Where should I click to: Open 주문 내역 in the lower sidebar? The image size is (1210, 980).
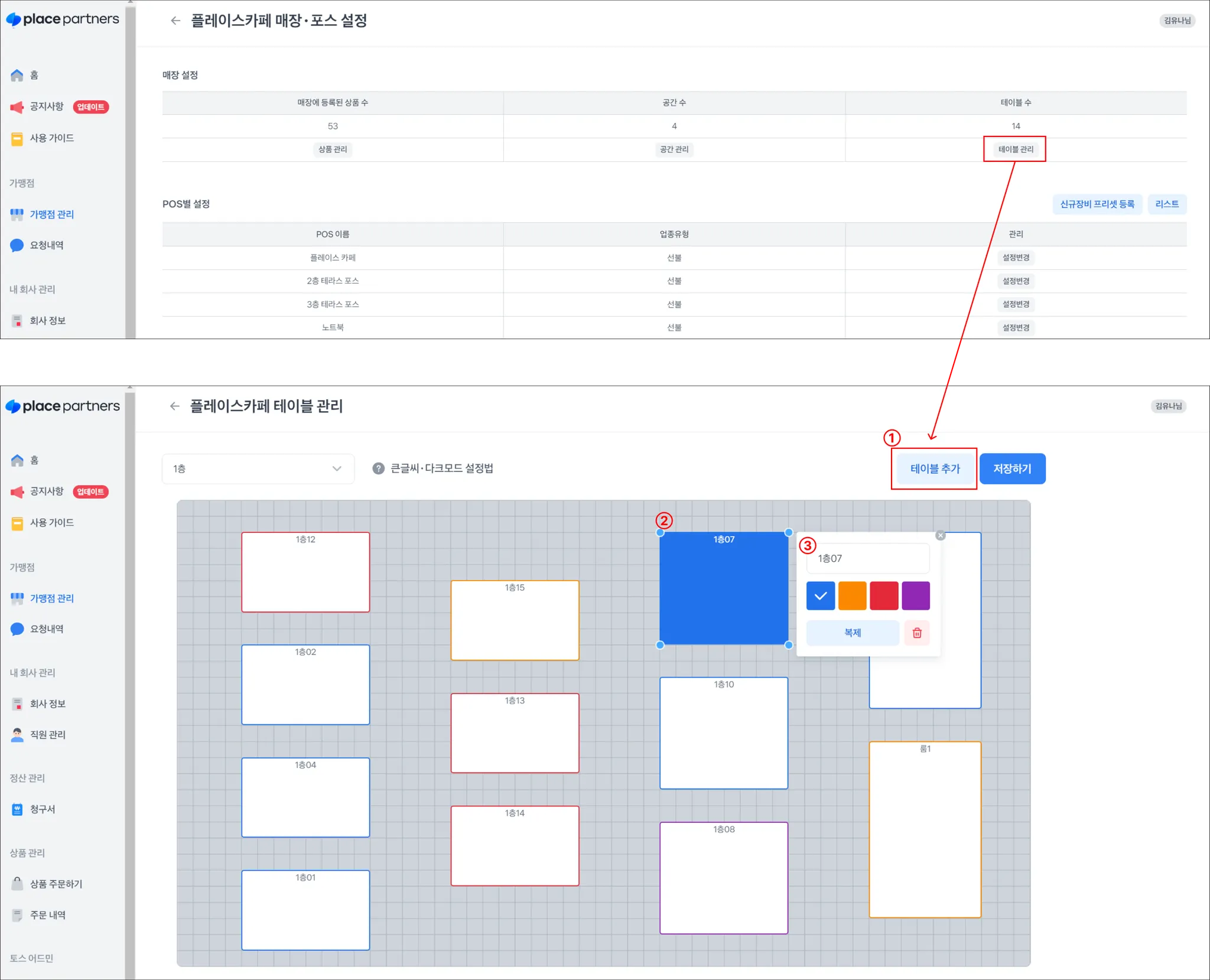[47, 914]
